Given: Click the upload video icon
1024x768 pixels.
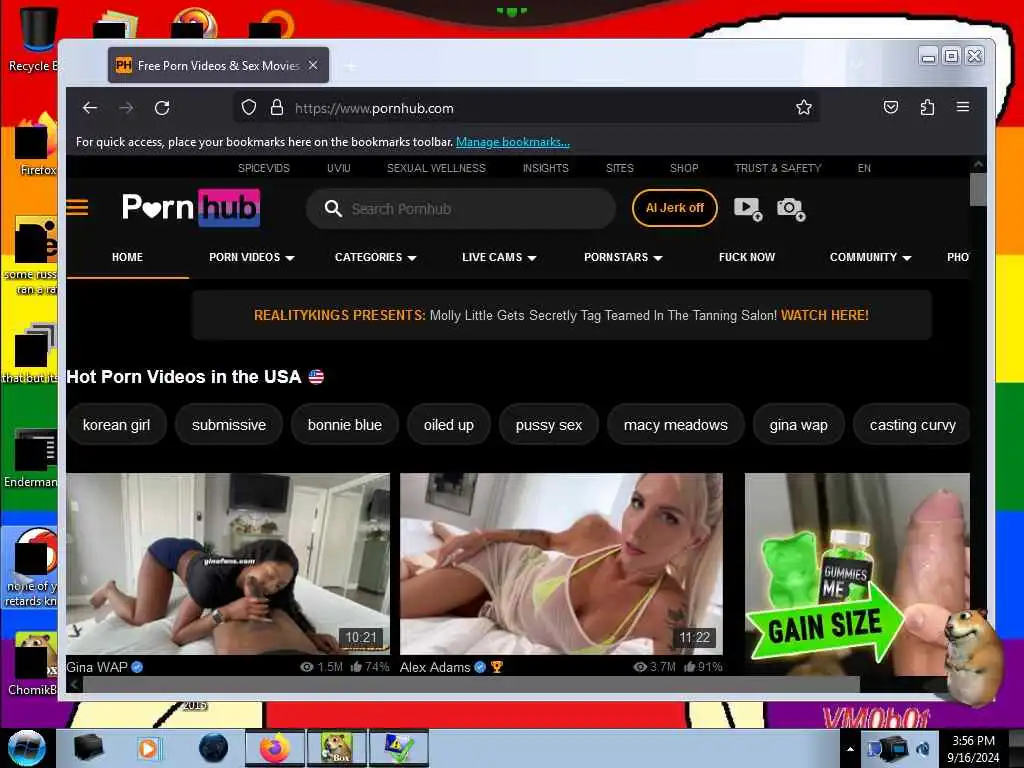Looking at the screenshot, I should coord(748,209).
